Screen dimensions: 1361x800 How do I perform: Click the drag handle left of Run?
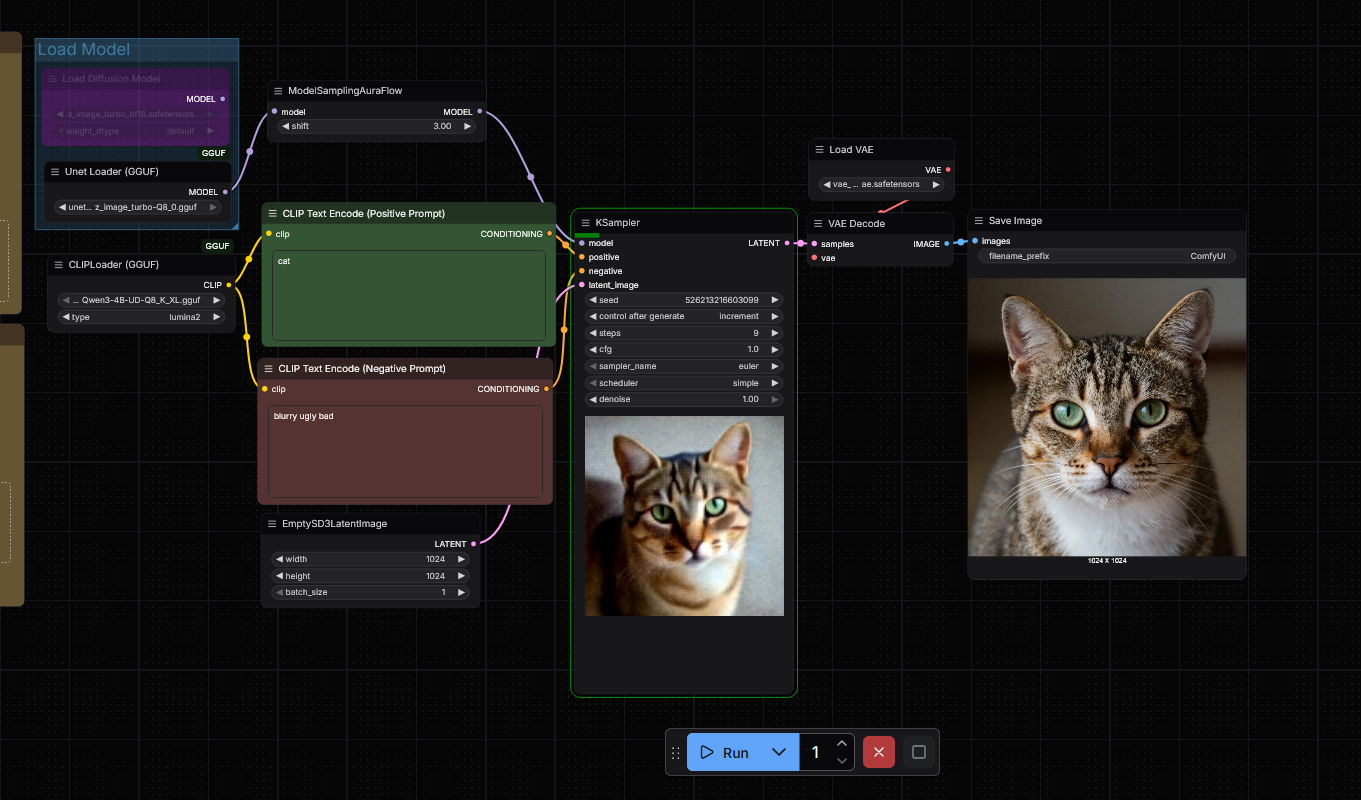pyautogui.click(x=676, y=752)
